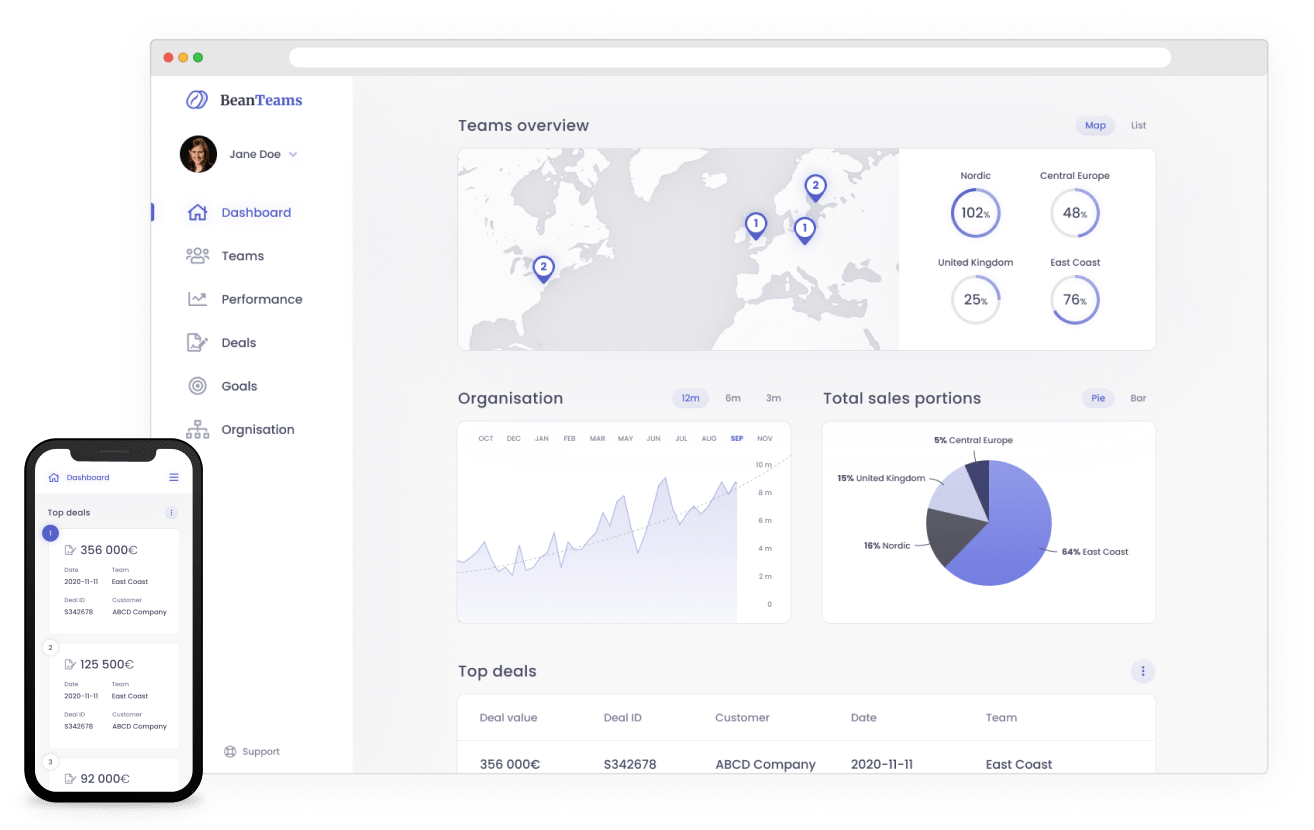
Task: Click the Central Europe 48% progress ring
Action: pos(1075,213)
